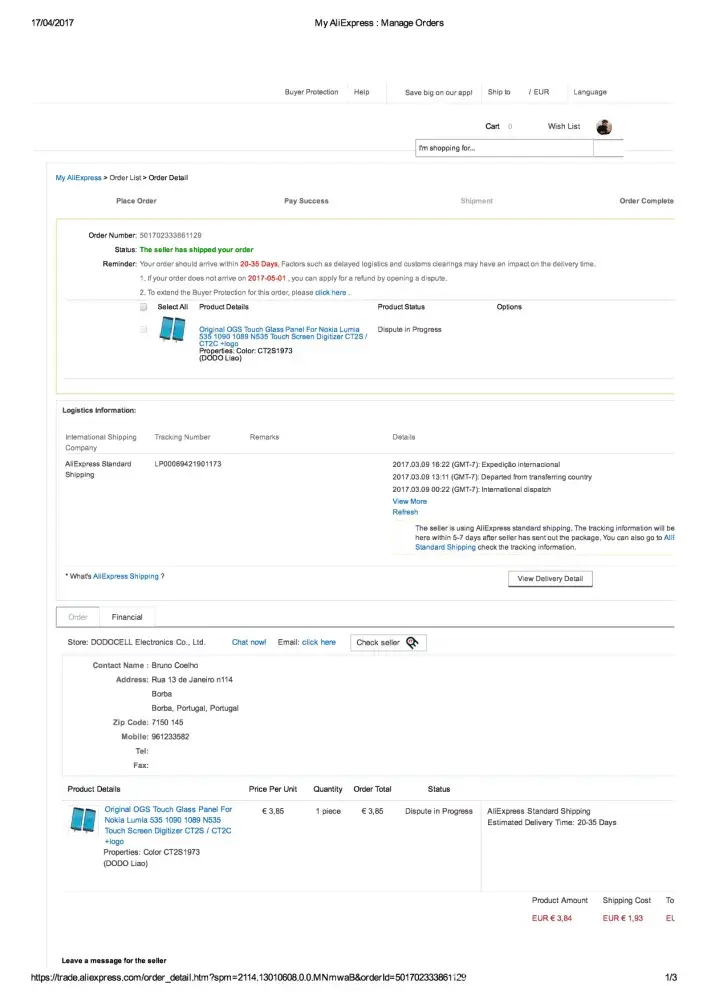The width and height of the screenshot is (707, 1000).
Task: Open AliExpress Standard Shipping tracking link
Action: pos(445,547)
